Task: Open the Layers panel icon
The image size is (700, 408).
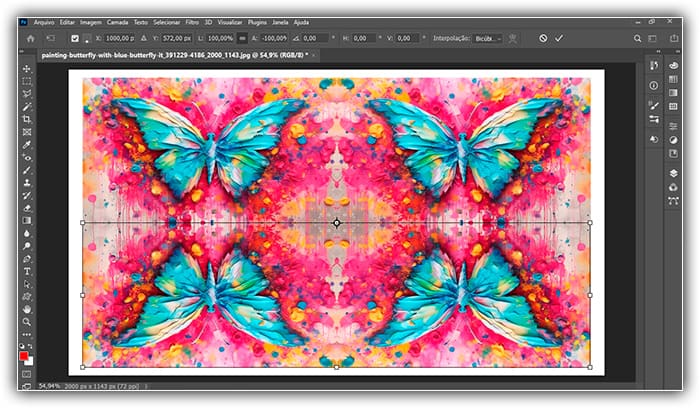Action: [x=672, y=173]
